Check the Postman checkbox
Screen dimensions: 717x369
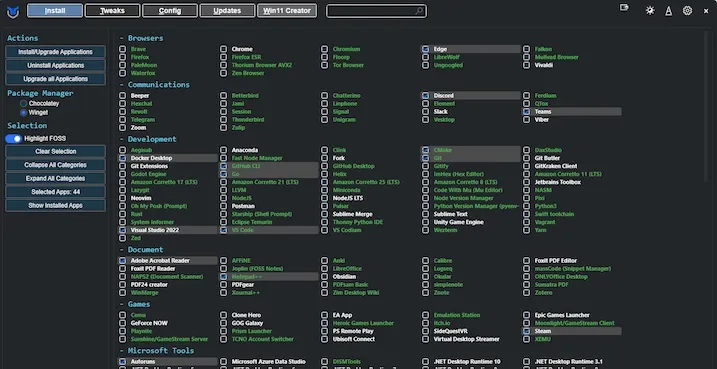point(223,206)
